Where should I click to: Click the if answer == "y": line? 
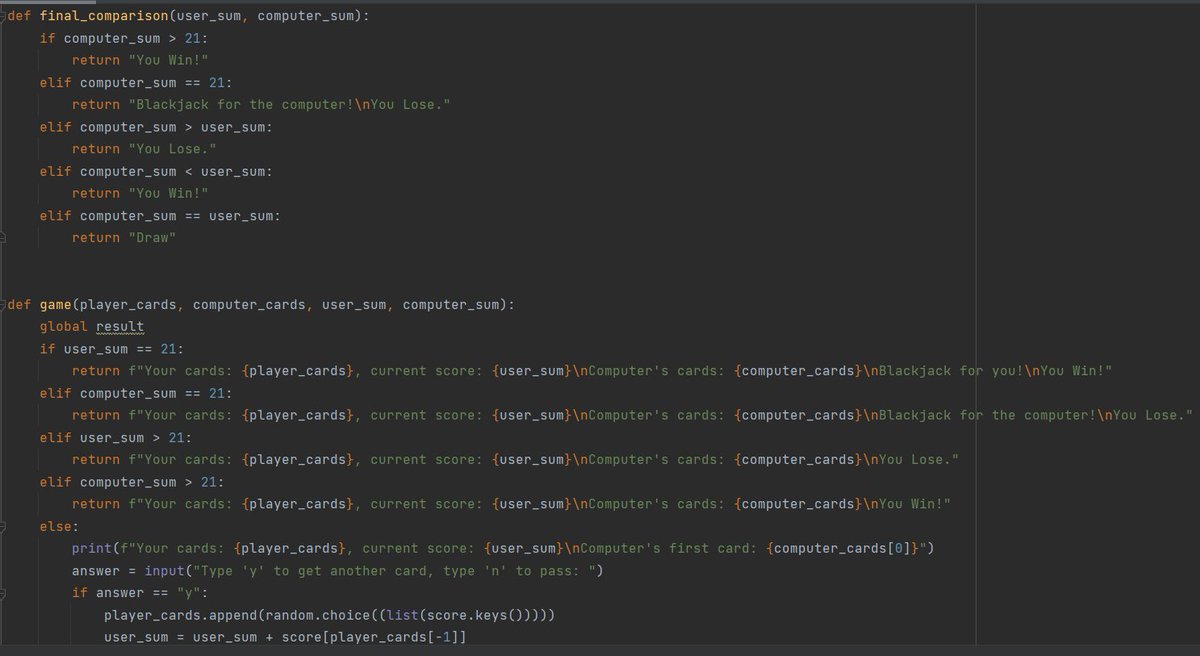tap(140, 593)
